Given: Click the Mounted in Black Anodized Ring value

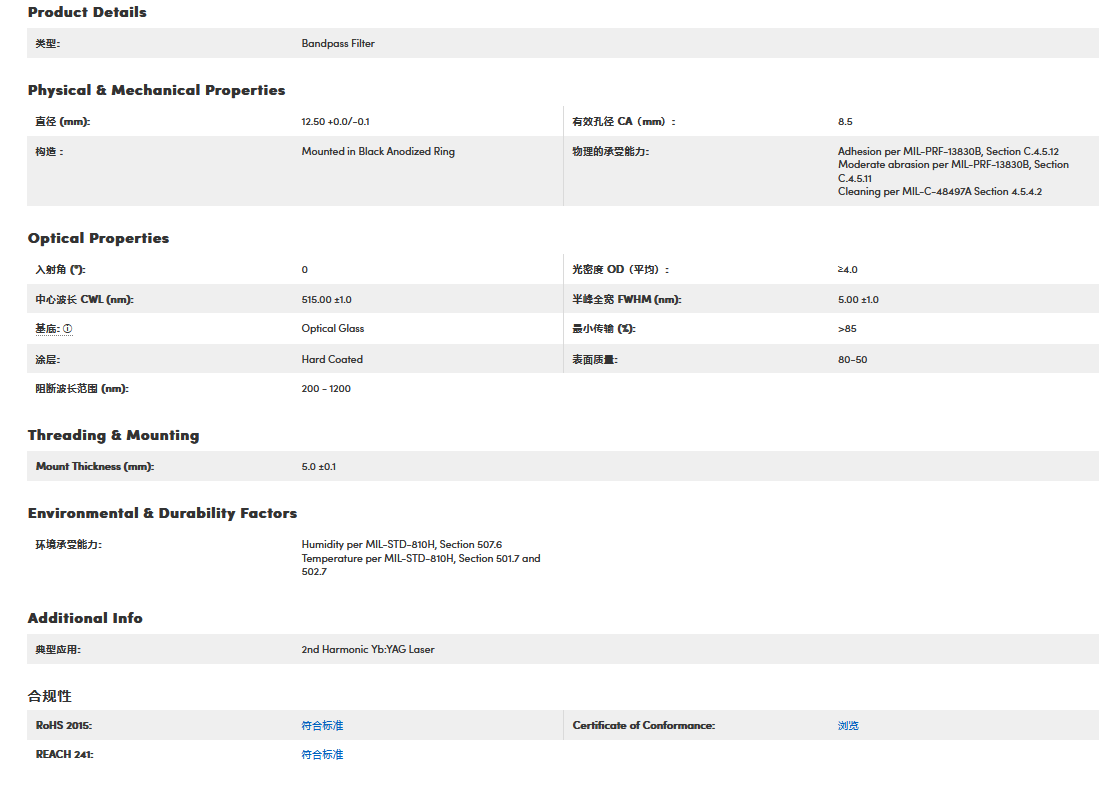Looking at the screenshot, I should (x=378, y=152).
